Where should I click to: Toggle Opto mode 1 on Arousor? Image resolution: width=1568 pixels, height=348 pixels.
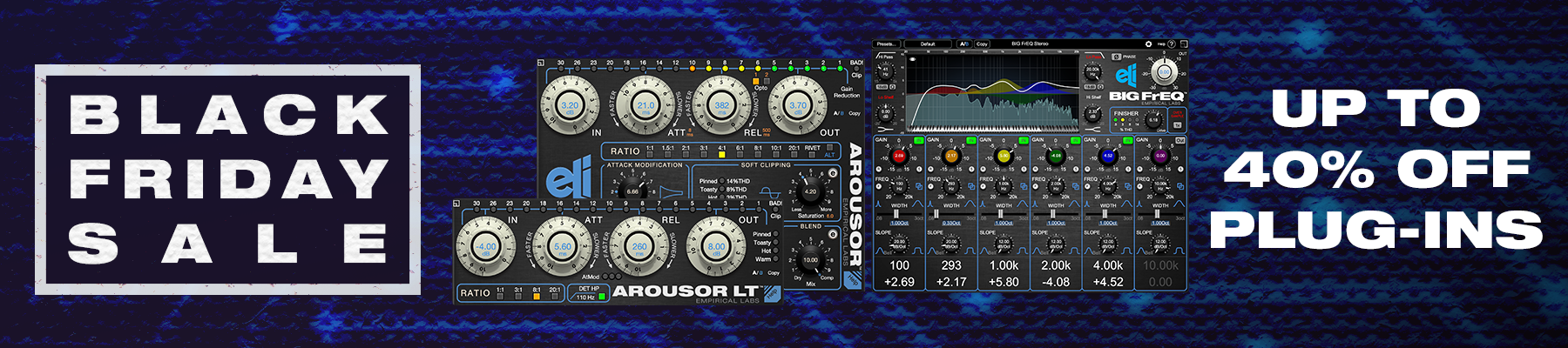tap(755, 81)
